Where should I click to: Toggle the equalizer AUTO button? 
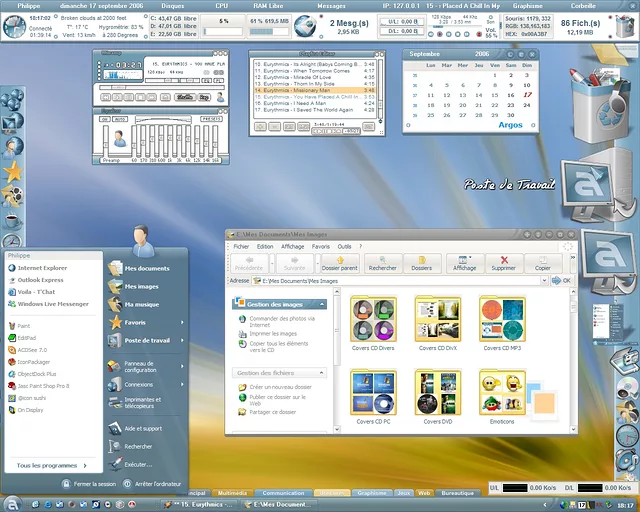[x=121, y=118]
